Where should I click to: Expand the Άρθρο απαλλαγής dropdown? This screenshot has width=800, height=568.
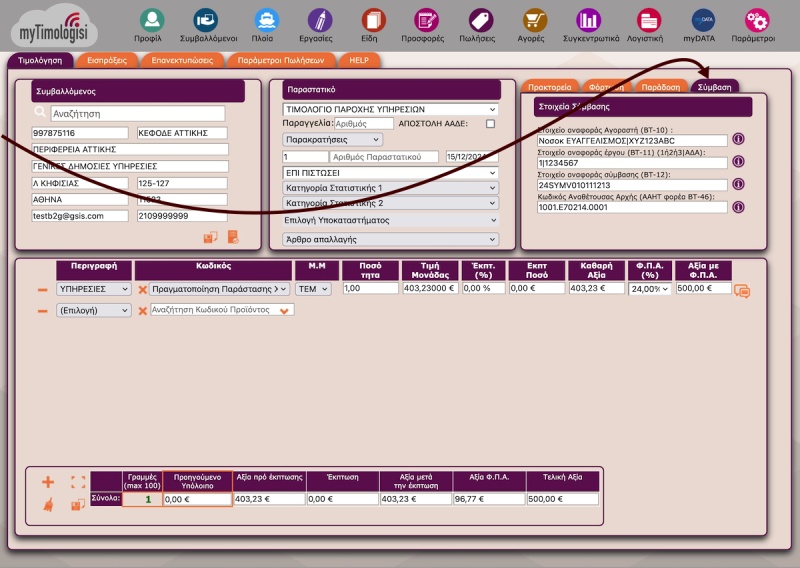390,239
